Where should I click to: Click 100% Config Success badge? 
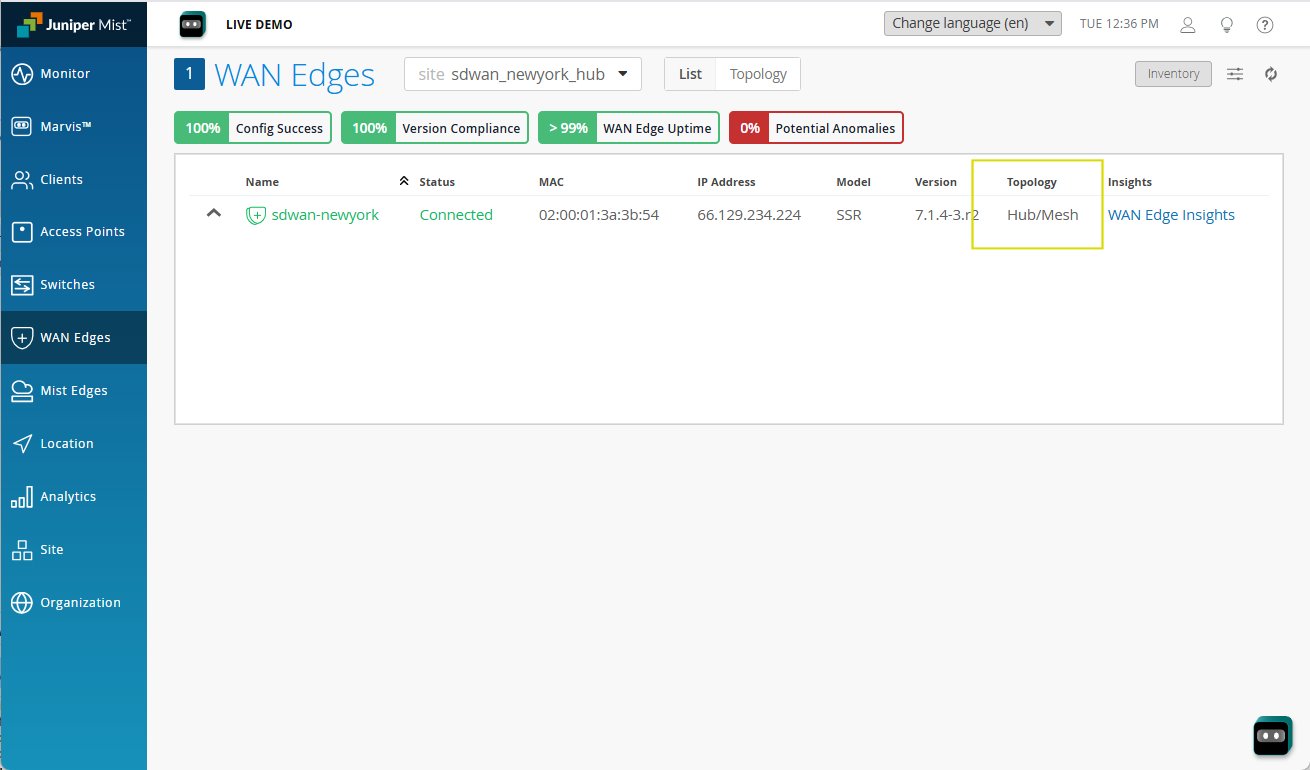pyautogui.click(x=253, y=128)
